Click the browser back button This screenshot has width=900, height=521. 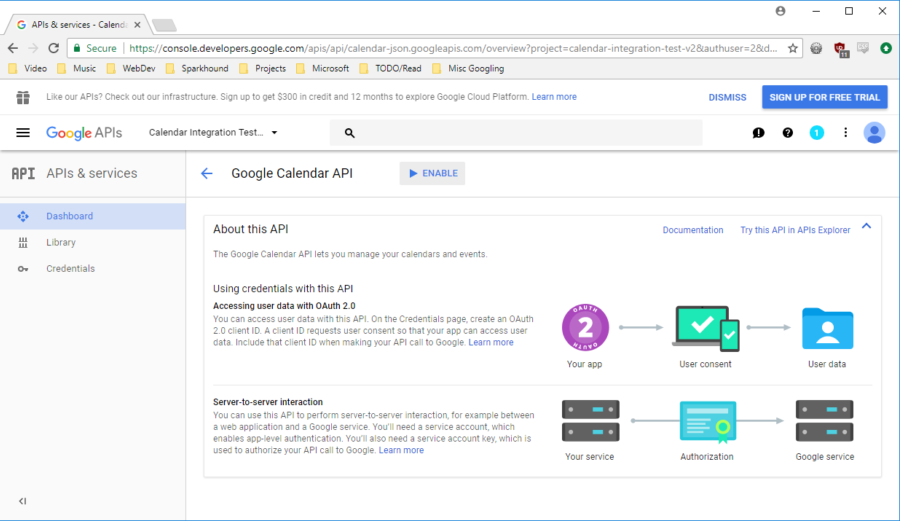point(13,48)
